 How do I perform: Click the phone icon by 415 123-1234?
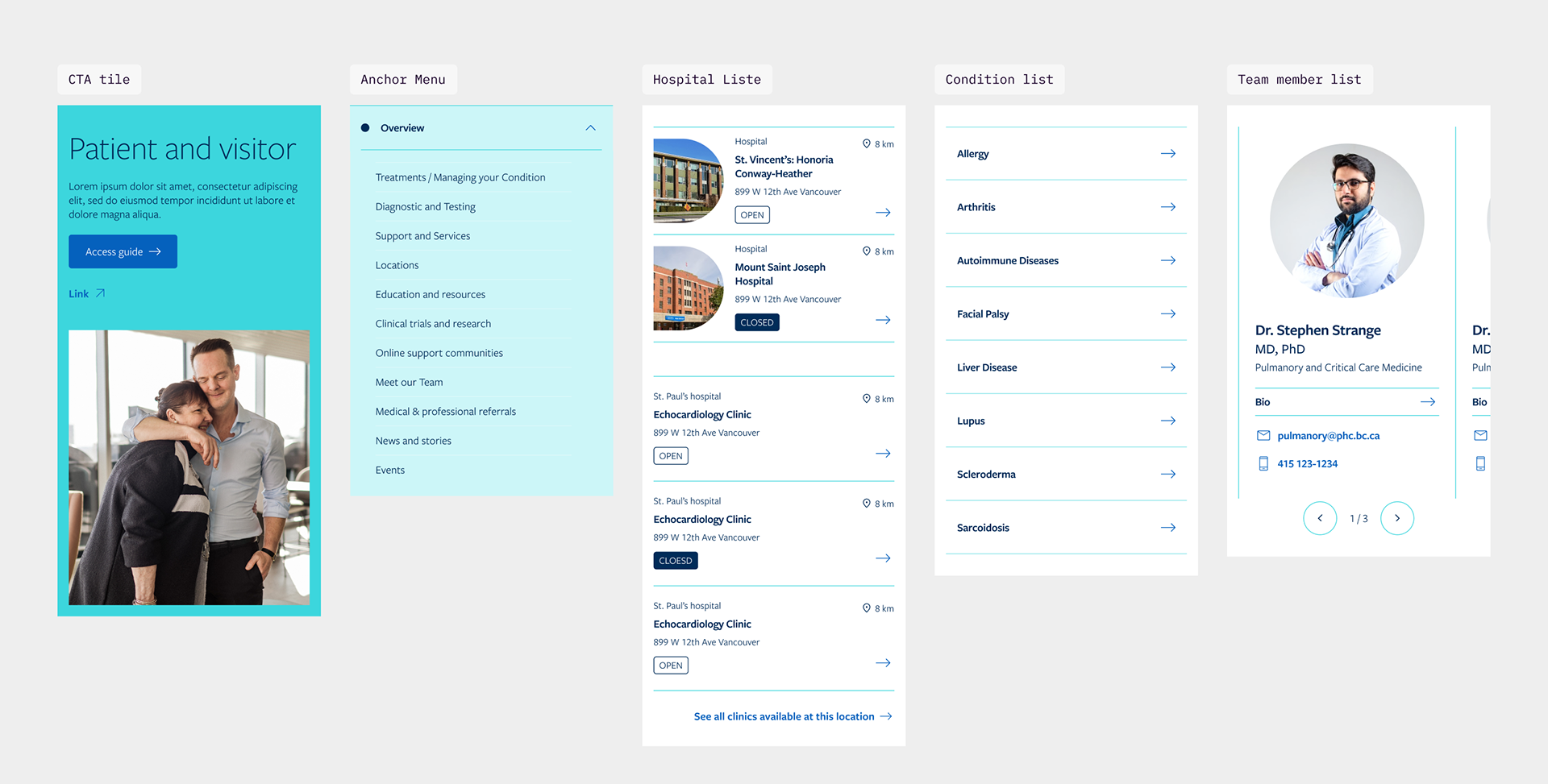(1263, 463)
